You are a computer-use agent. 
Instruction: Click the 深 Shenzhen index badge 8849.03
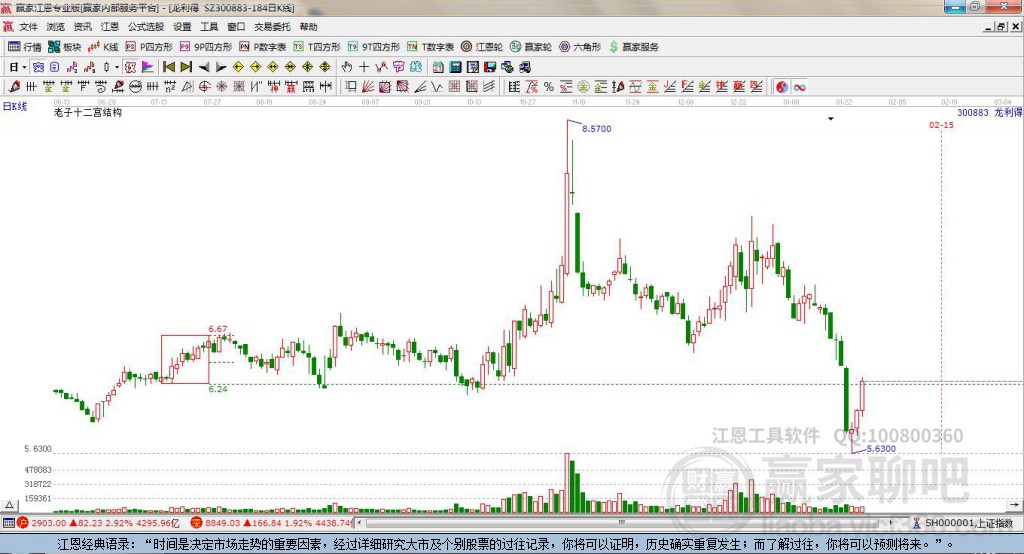pyautogui.click(x=197, y=523)
